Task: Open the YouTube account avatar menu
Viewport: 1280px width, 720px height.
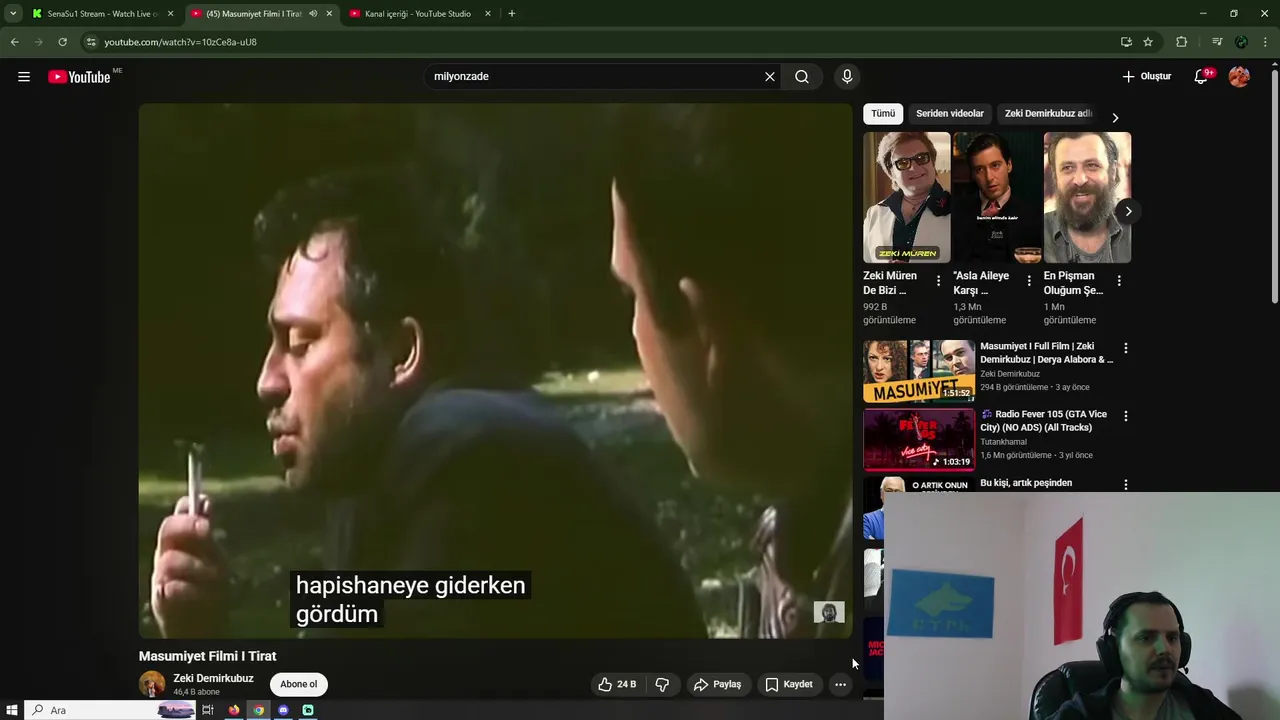Action: [x=1239, y=77]
